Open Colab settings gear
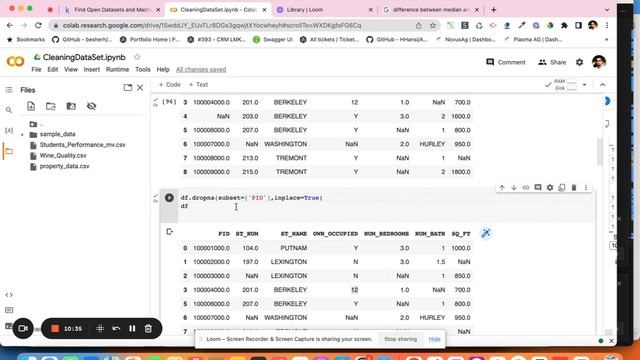 [579, 62]
